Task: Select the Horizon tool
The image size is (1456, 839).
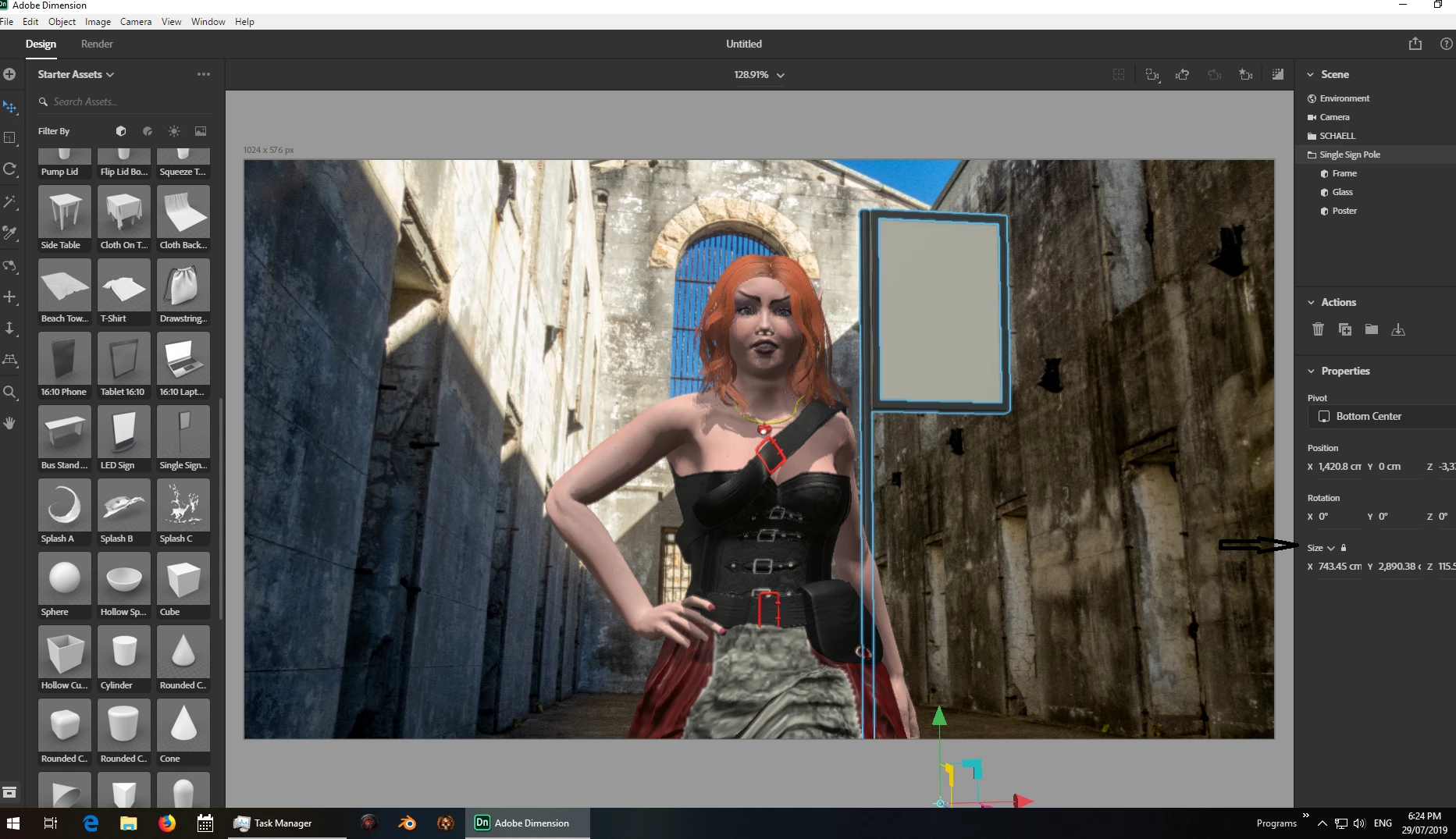Action: tap(10, 360)
